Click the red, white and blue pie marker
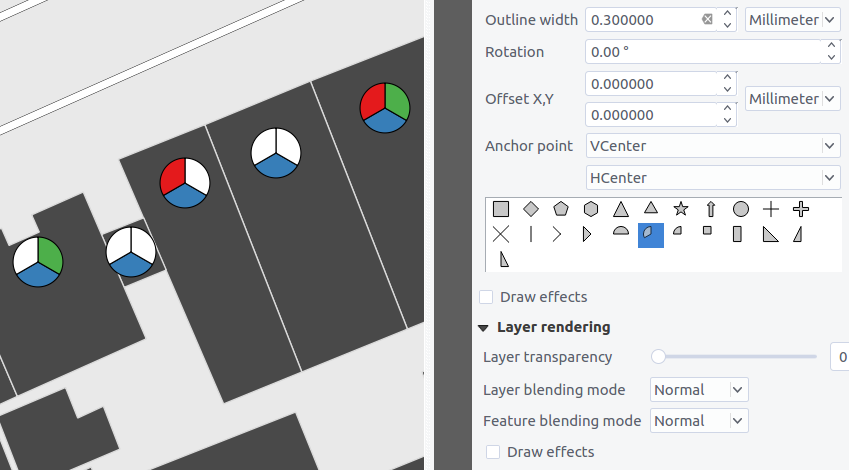 tap(185, 183)
